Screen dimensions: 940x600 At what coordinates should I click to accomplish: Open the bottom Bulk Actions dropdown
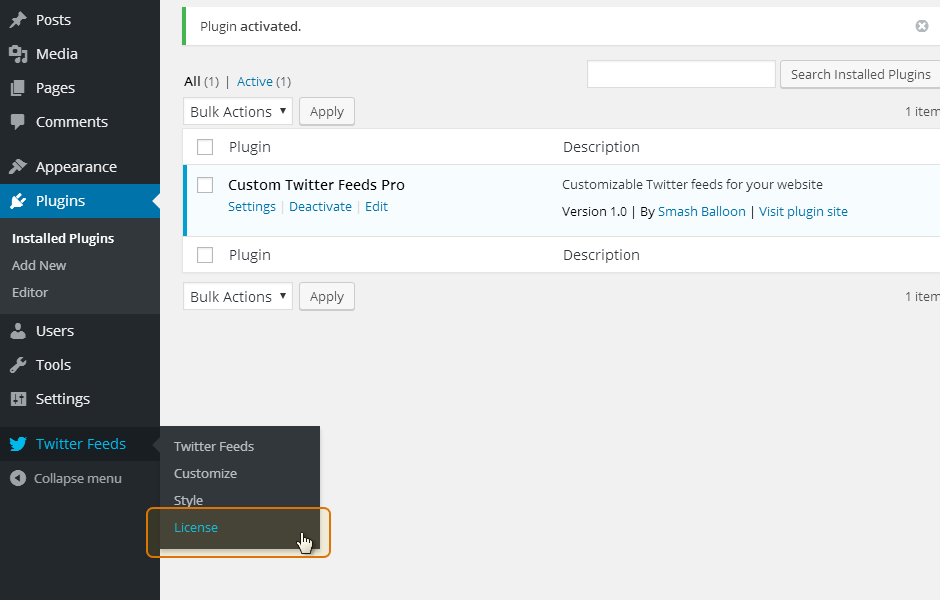237,297
